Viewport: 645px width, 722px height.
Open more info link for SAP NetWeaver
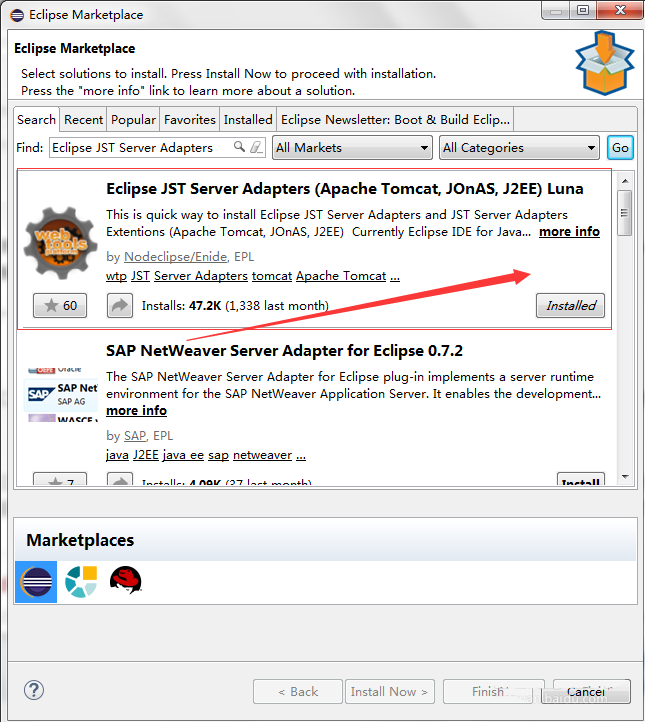137,410
